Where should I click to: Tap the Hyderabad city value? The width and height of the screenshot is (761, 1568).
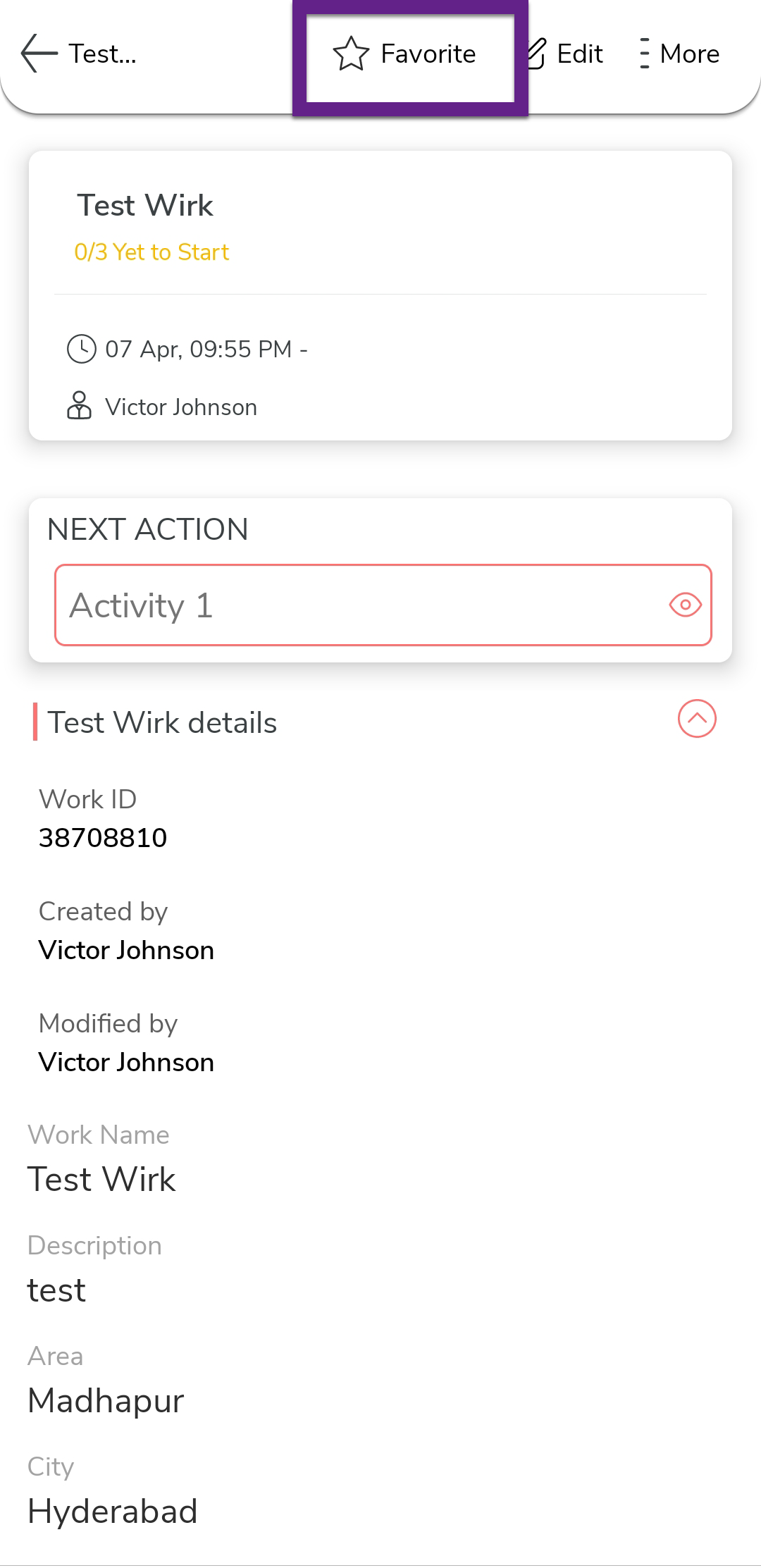[x=113, y=1512]
